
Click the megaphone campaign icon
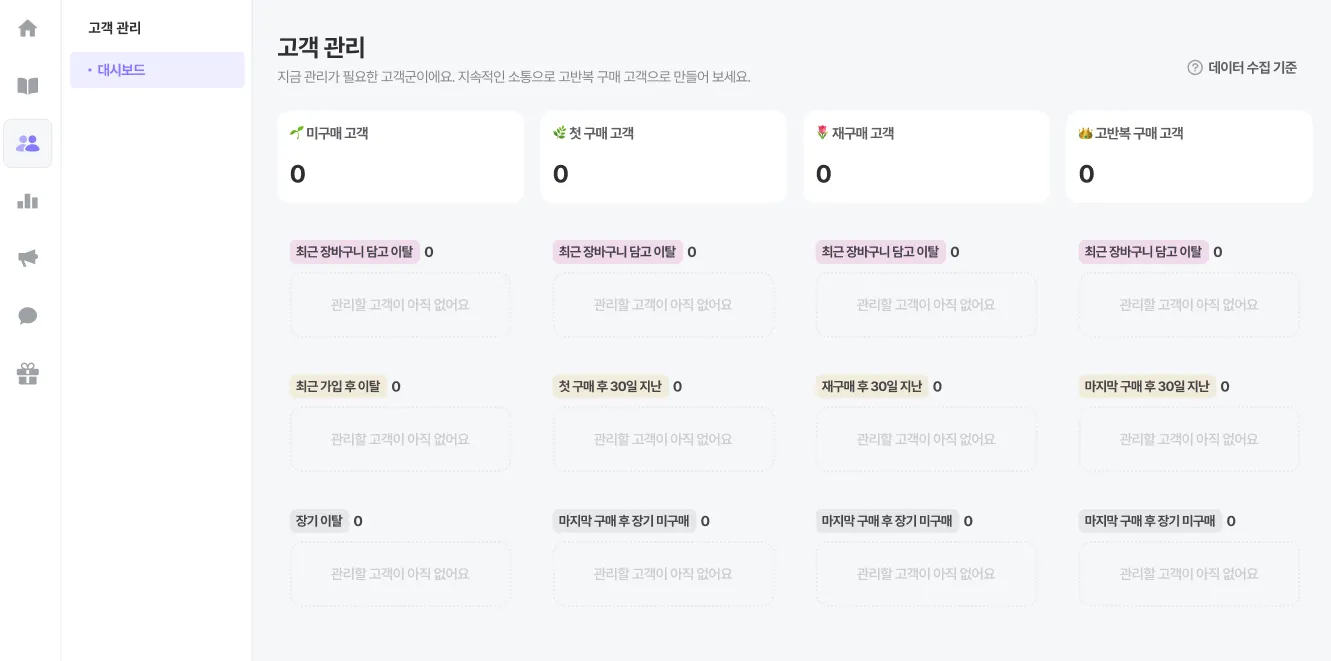[x=28, y=259]
